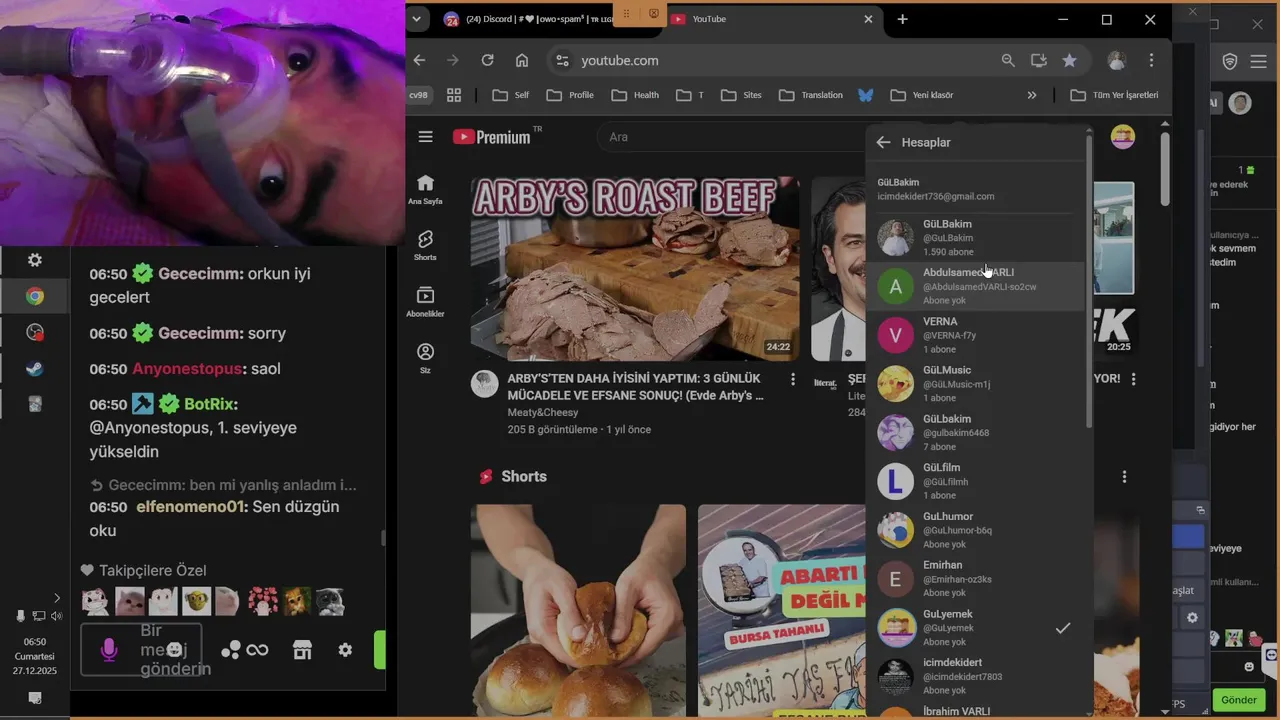The height and width of the screenshot is (720, 1280).
Task: Show more bookmarks with double chevron
Action: click(x=1032, y=95)
